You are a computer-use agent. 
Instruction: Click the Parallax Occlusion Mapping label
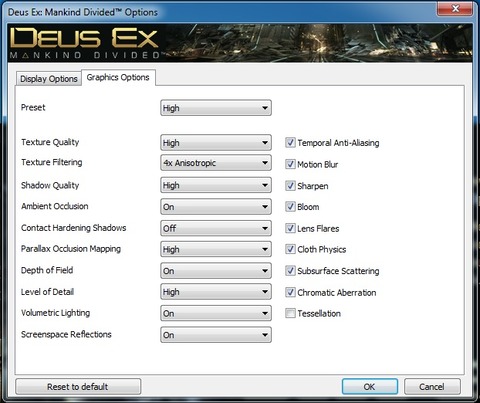tap(71, 249)
